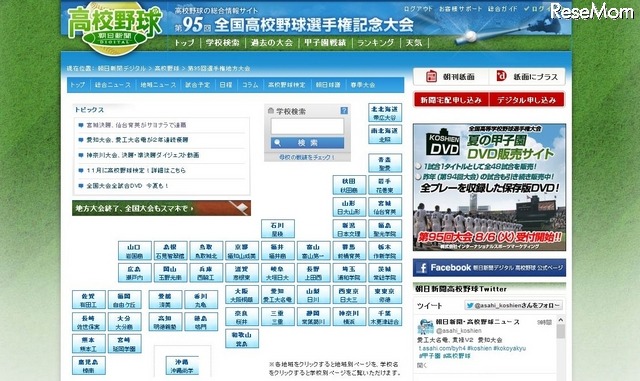
Task: Click the 夏の甲子園DVD販売サイト ad banner
Action: click(x=489, y=187)
